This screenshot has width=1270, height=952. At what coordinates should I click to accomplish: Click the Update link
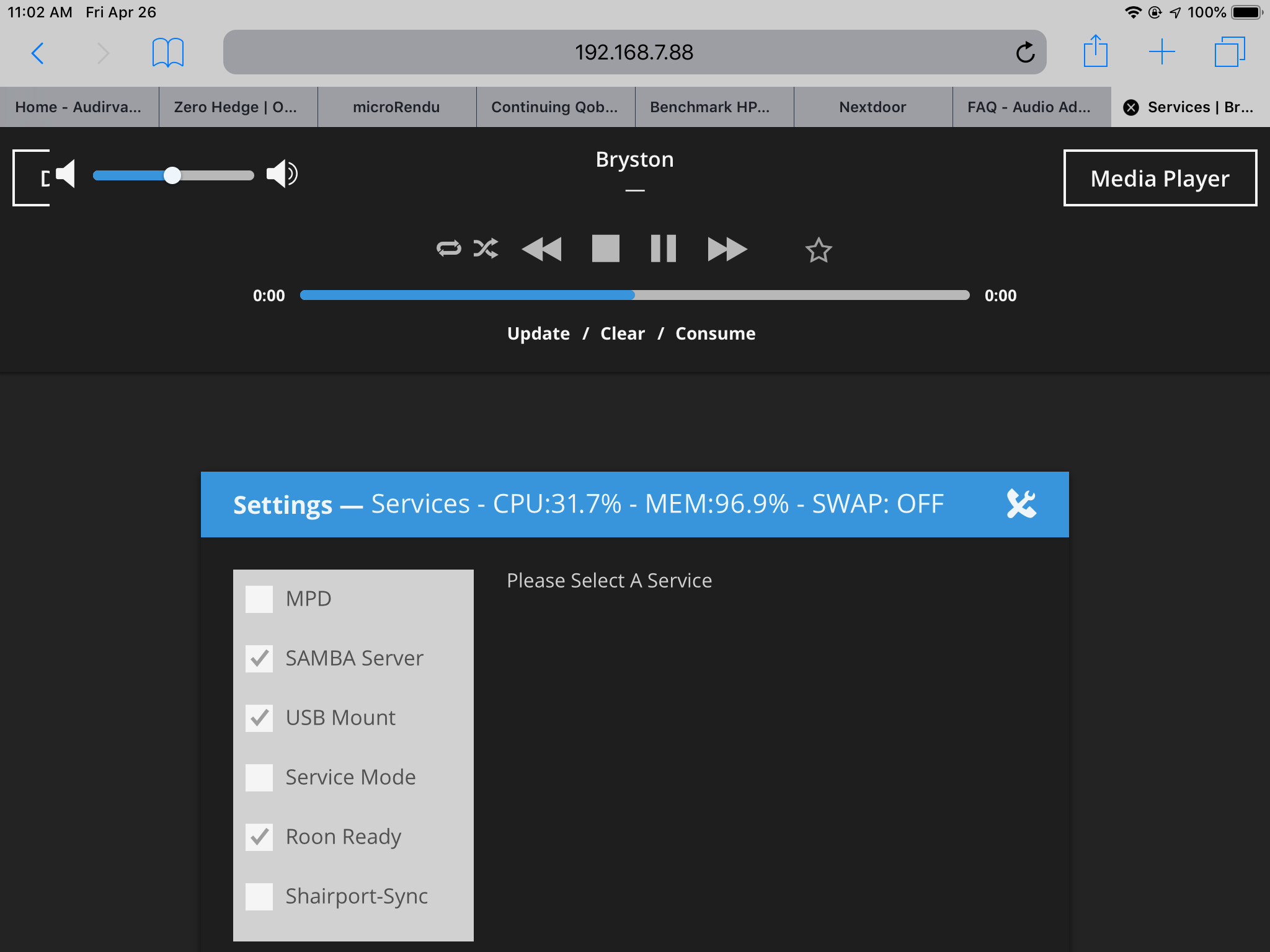[x=538, y=333]
